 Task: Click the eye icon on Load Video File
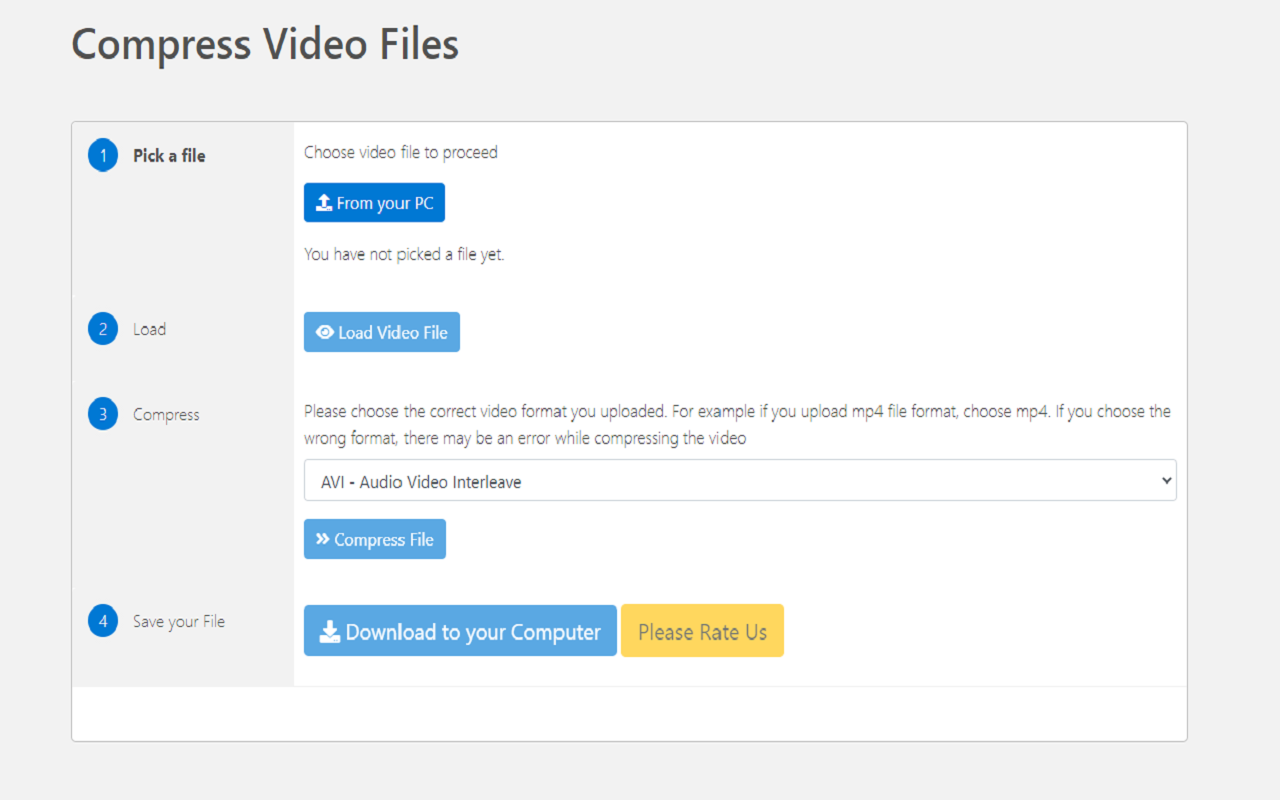coord(325,332)
